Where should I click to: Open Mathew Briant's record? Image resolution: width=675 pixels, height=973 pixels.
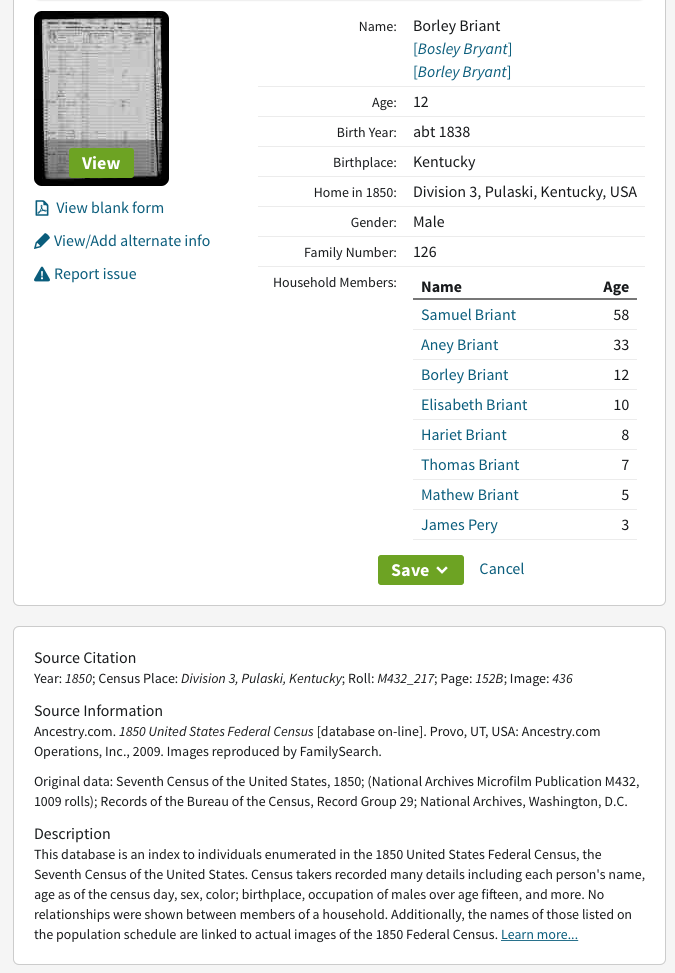pos(470,495)
